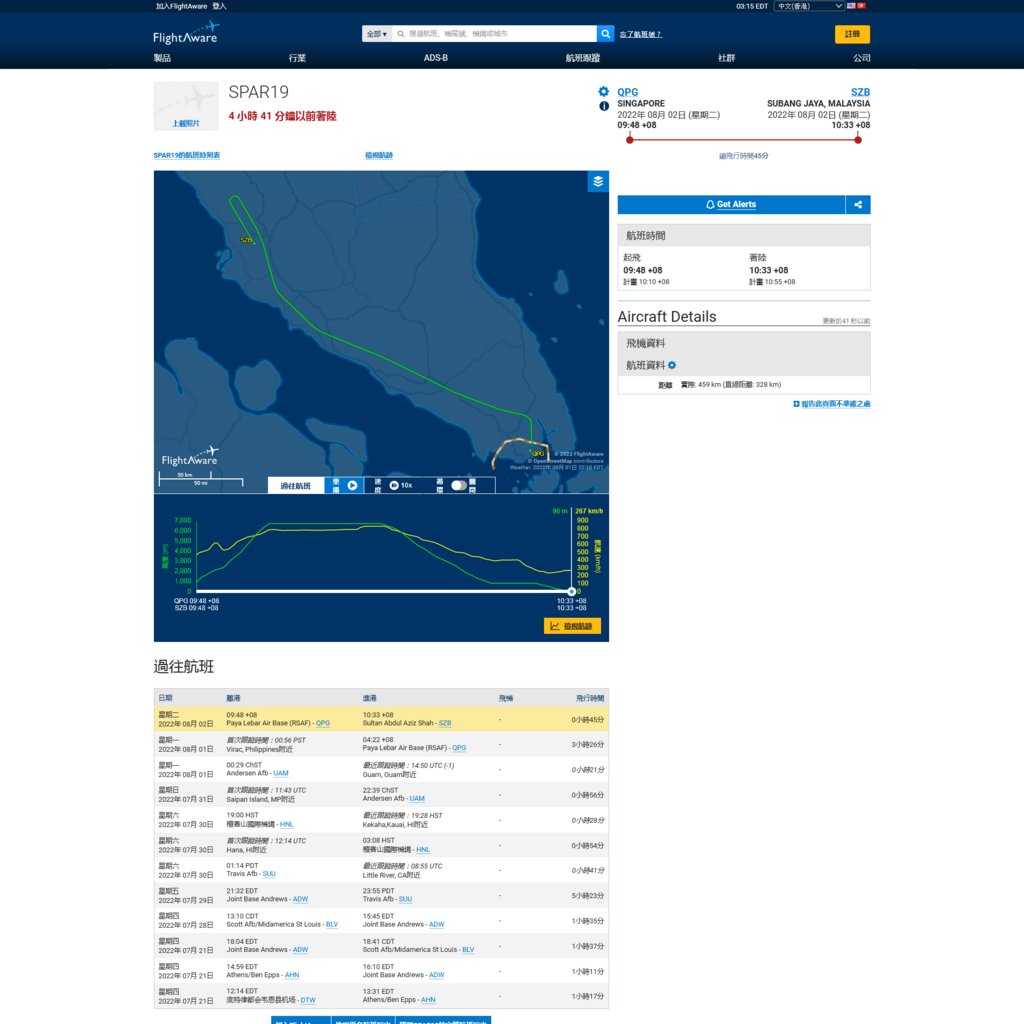Open the QPG origin airport link
This screenshot has width=1024, height=1024.
point(628,92)
